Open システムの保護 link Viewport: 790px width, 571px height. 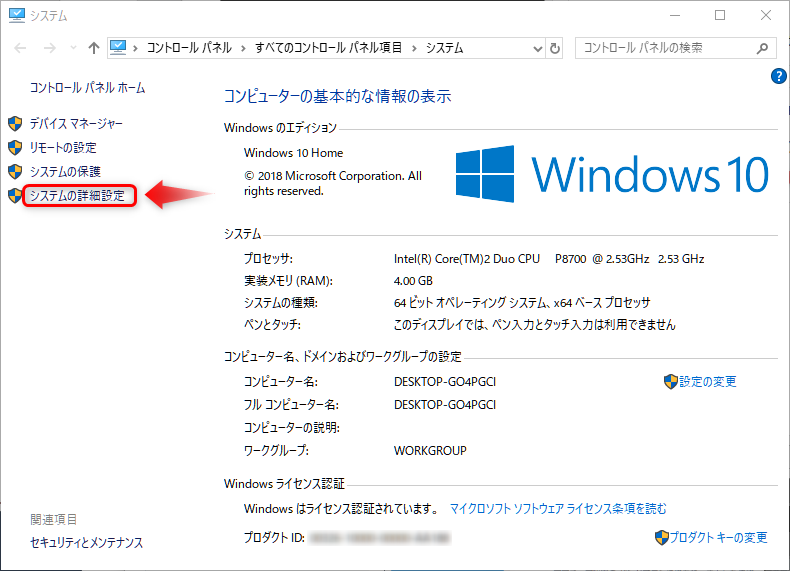point(65,171)
